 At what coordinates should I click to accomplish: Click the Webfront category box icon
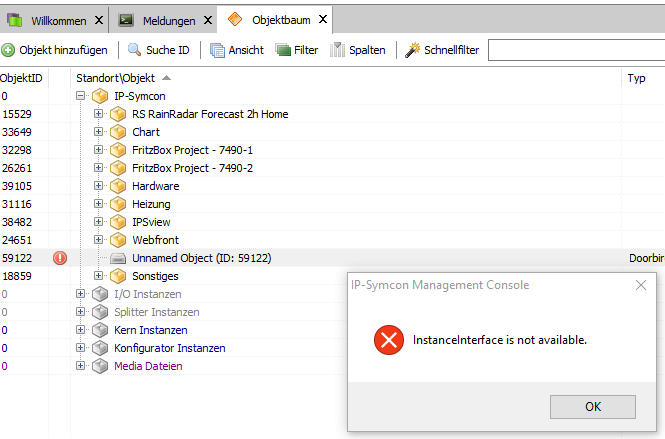[118, 240]
